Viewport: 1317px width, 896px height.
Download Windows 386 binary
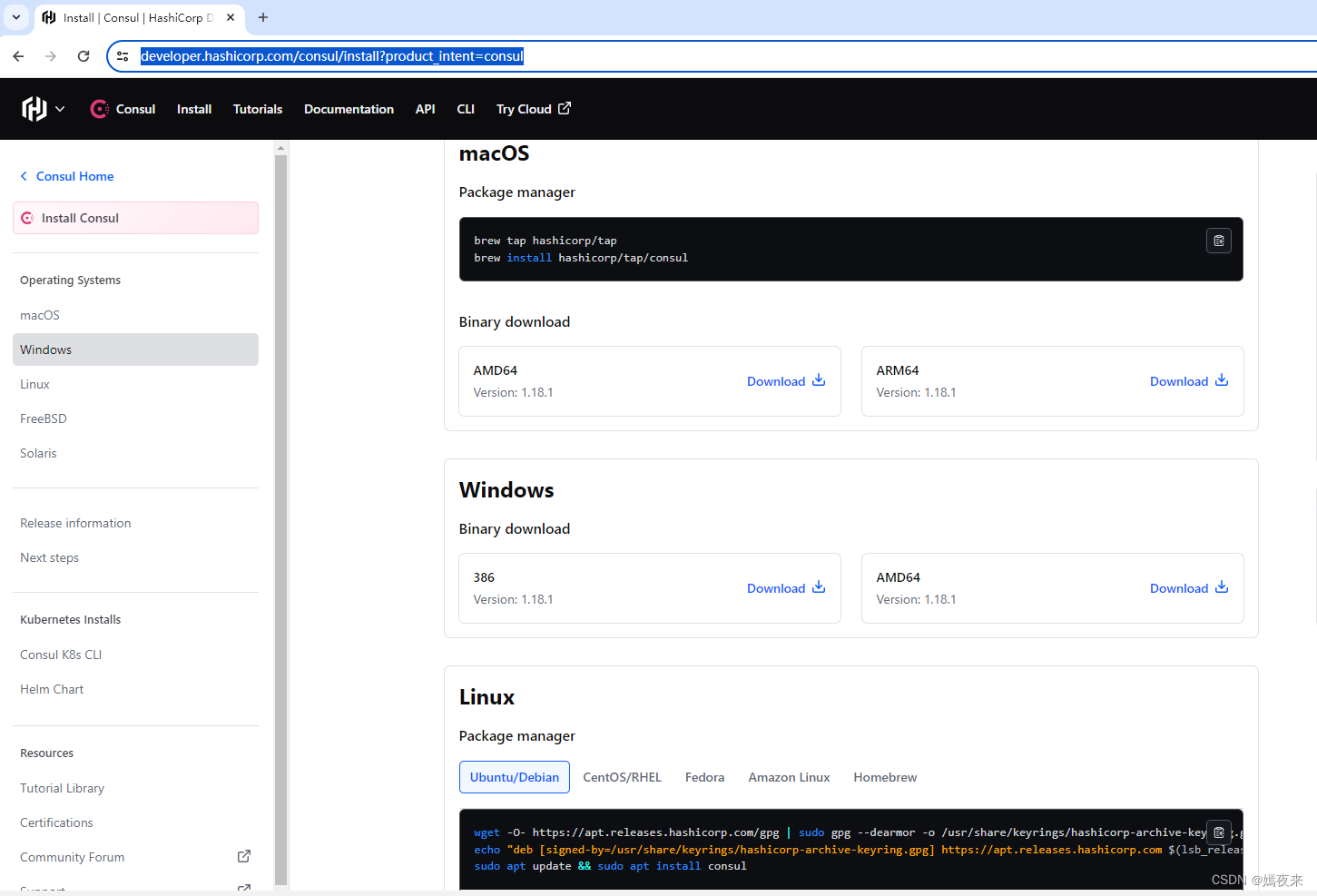(786, 588)
